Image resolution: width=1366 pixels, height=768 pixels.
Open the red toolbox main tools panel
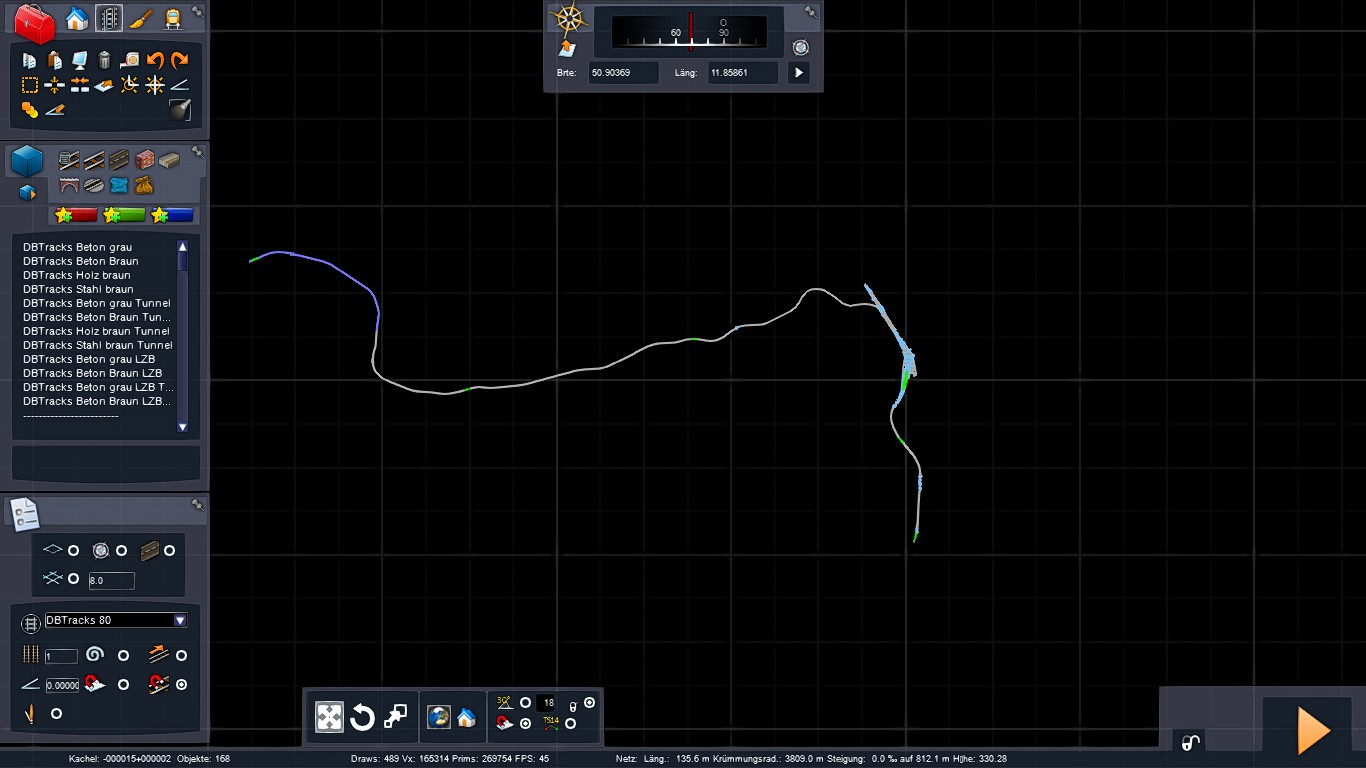[x=35, y=22]
